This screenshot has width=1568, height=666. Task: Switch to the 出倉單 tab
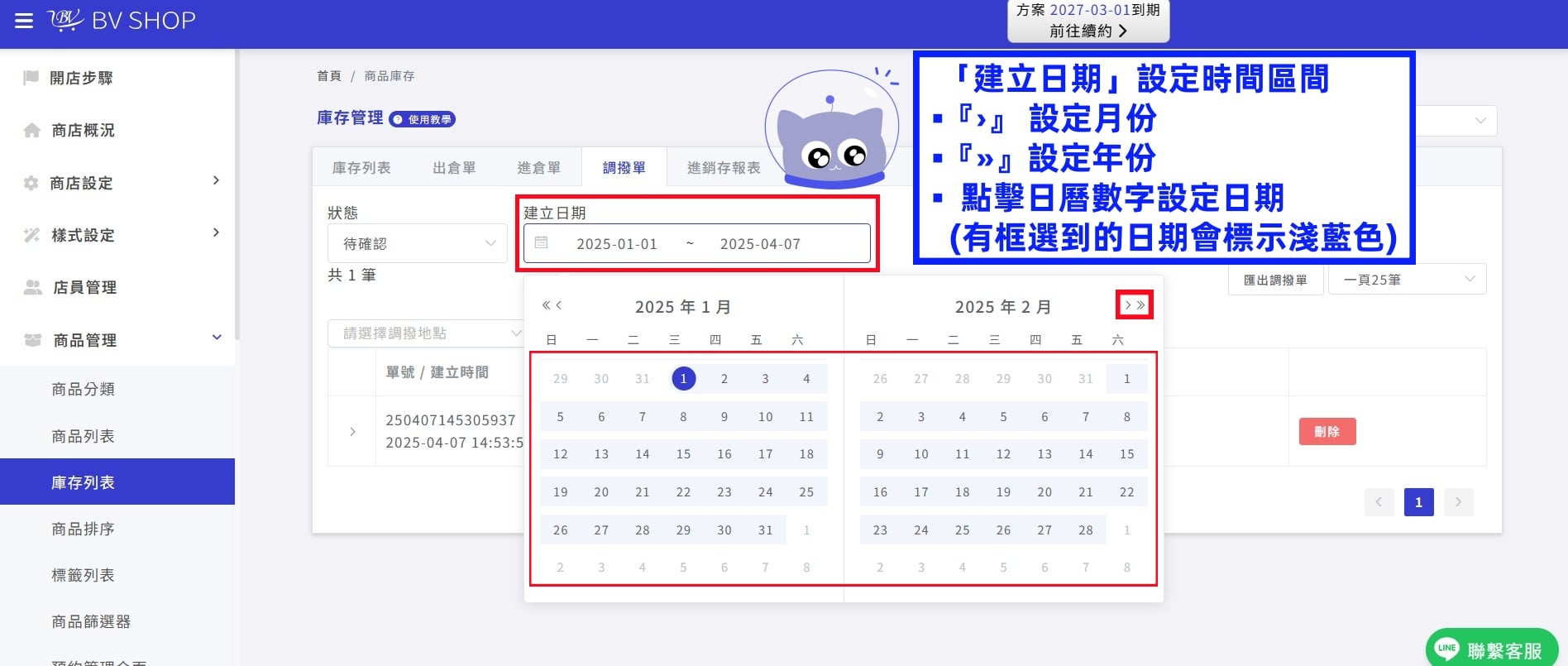[454, 168]
